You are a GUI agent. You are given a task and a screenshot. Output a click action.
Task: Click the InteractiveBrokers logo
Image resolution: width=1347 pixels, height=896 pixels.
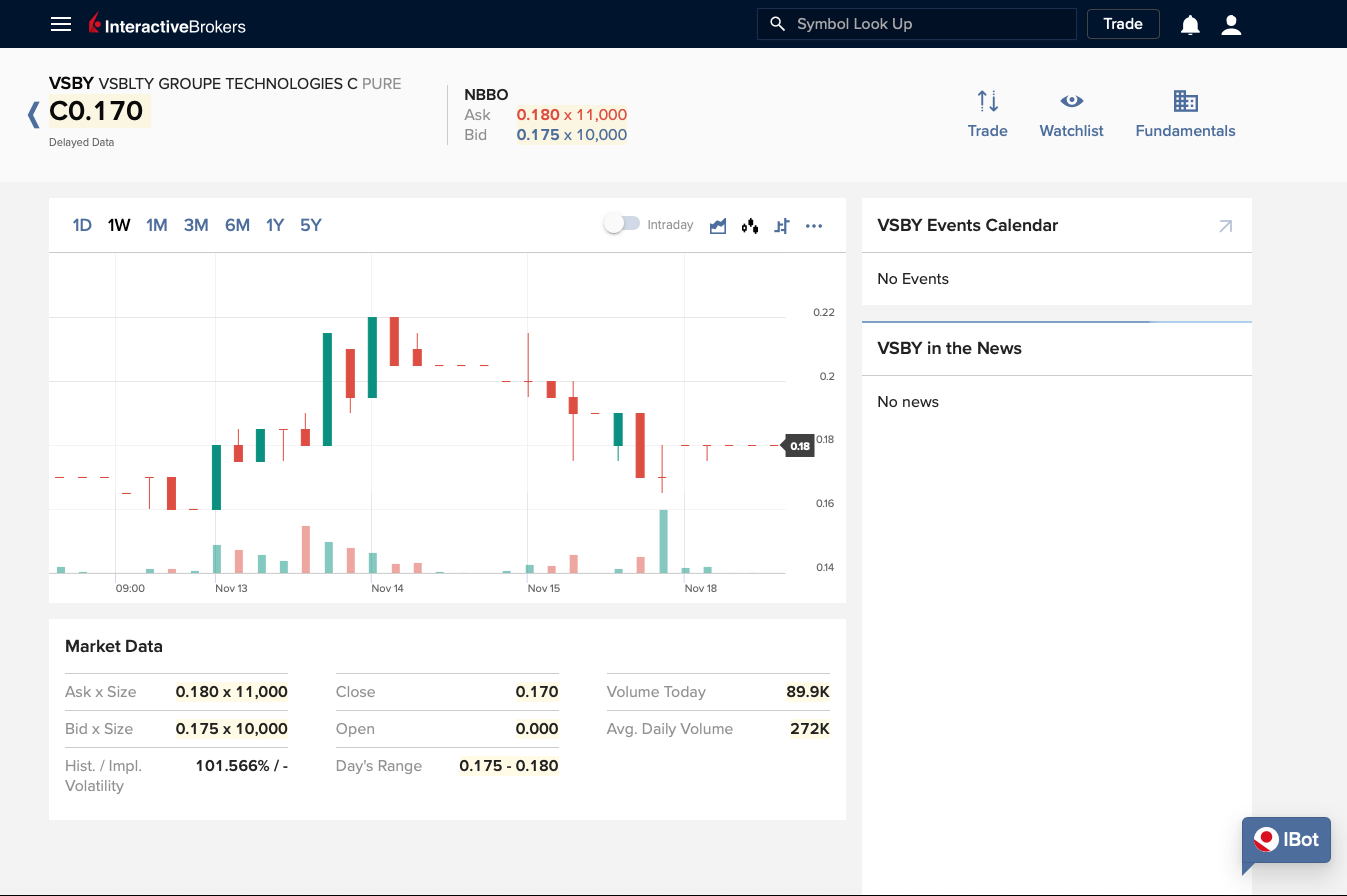pyautogui.click(x=166, y=24)
